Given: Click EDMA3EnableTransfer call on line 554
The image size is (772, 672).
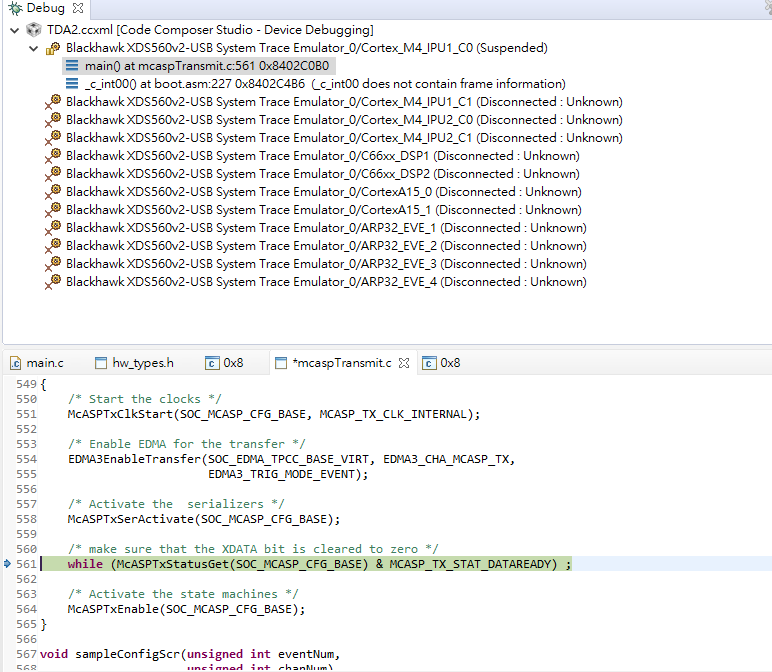Looking at the screenshot, I should (291, 459).
